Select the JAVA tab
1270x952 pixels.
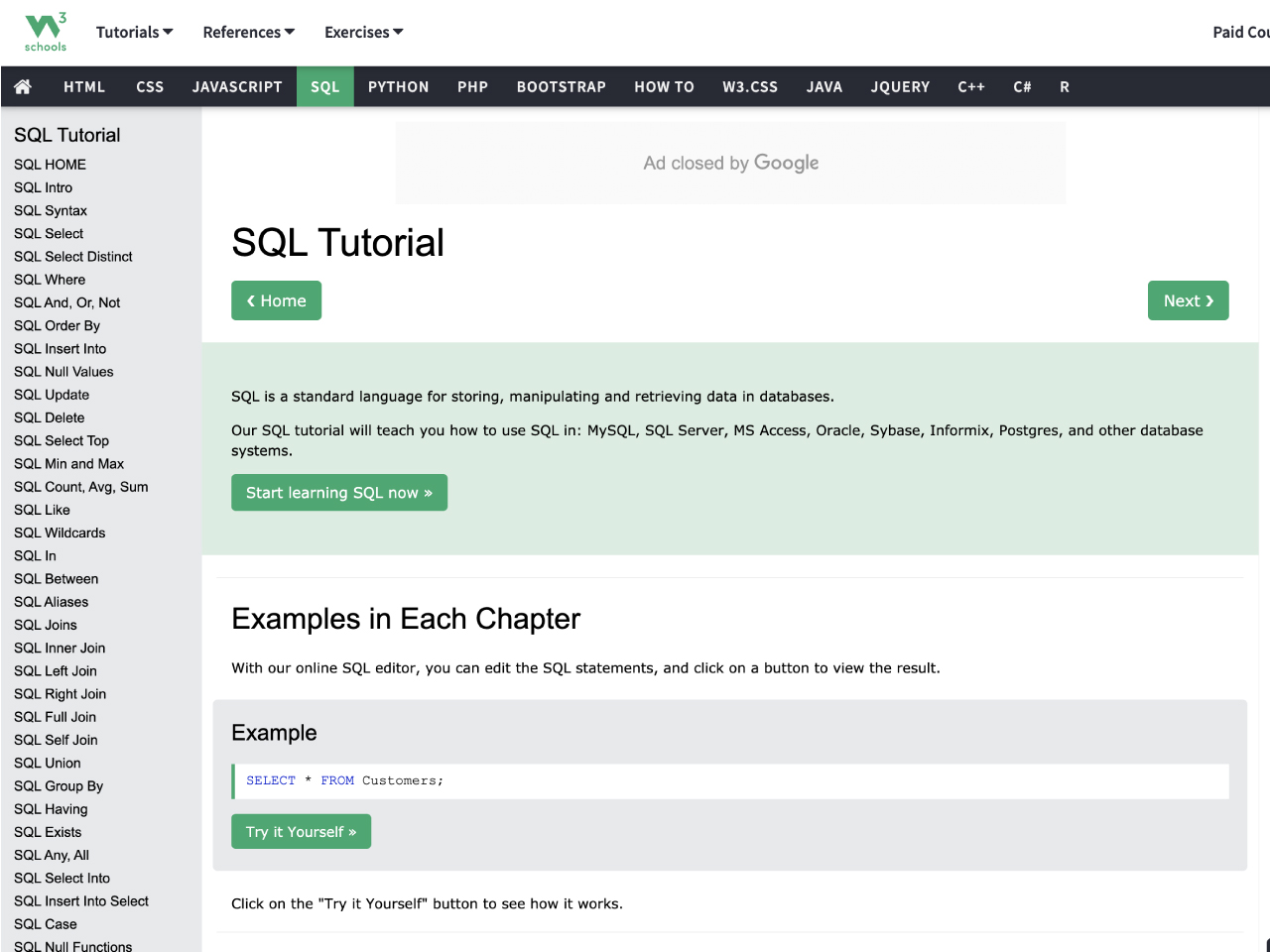825,86
